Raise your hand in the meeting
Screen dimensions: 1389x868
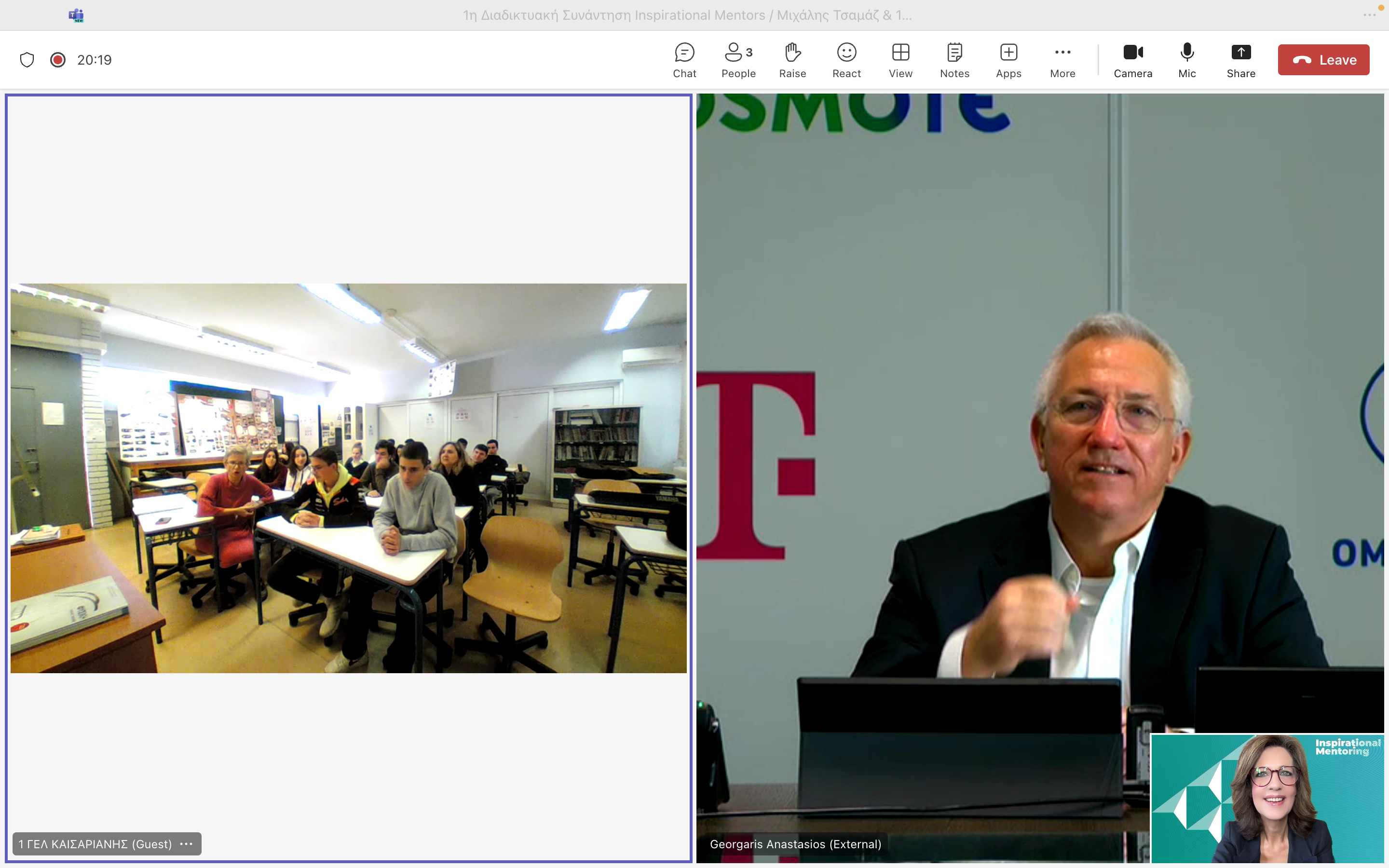coord(792,60)
